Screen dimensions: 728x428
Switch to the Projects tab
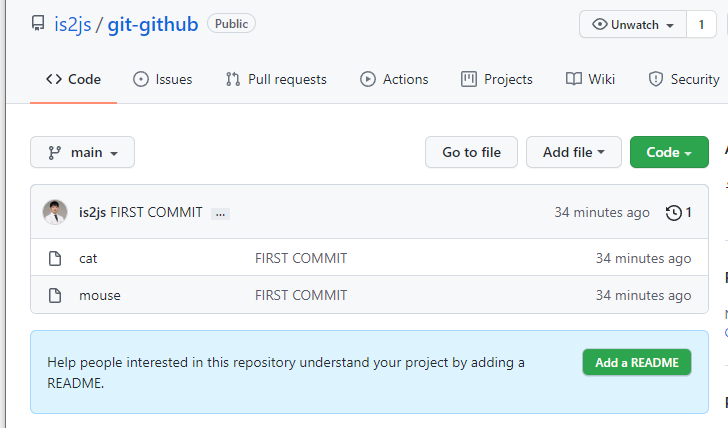pyautogui.click(x=496, y=79)
